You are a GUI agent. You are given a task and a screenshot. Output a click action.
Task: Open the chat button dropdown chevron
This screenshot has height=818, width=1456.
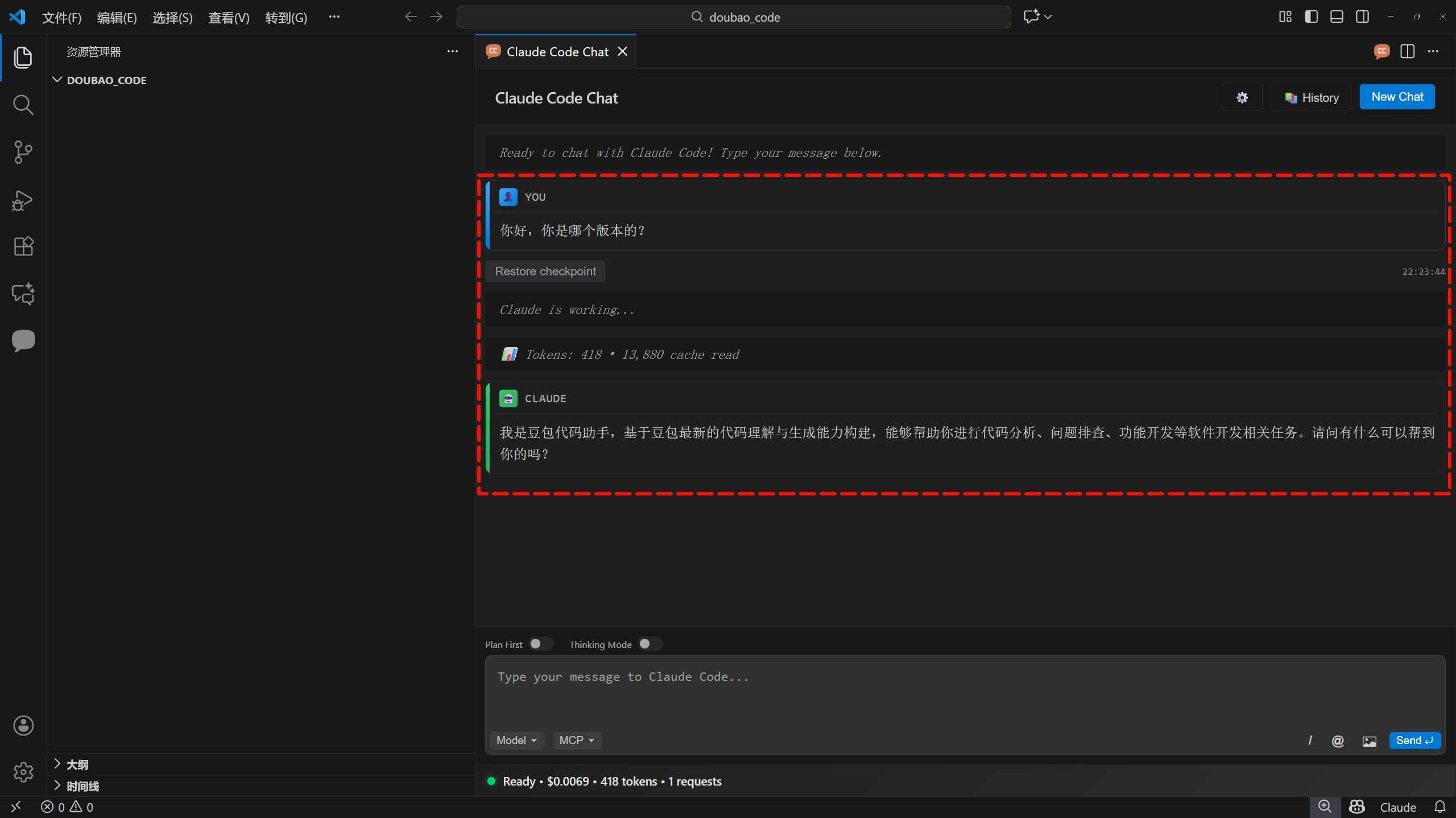click(x=1048, y=17)
